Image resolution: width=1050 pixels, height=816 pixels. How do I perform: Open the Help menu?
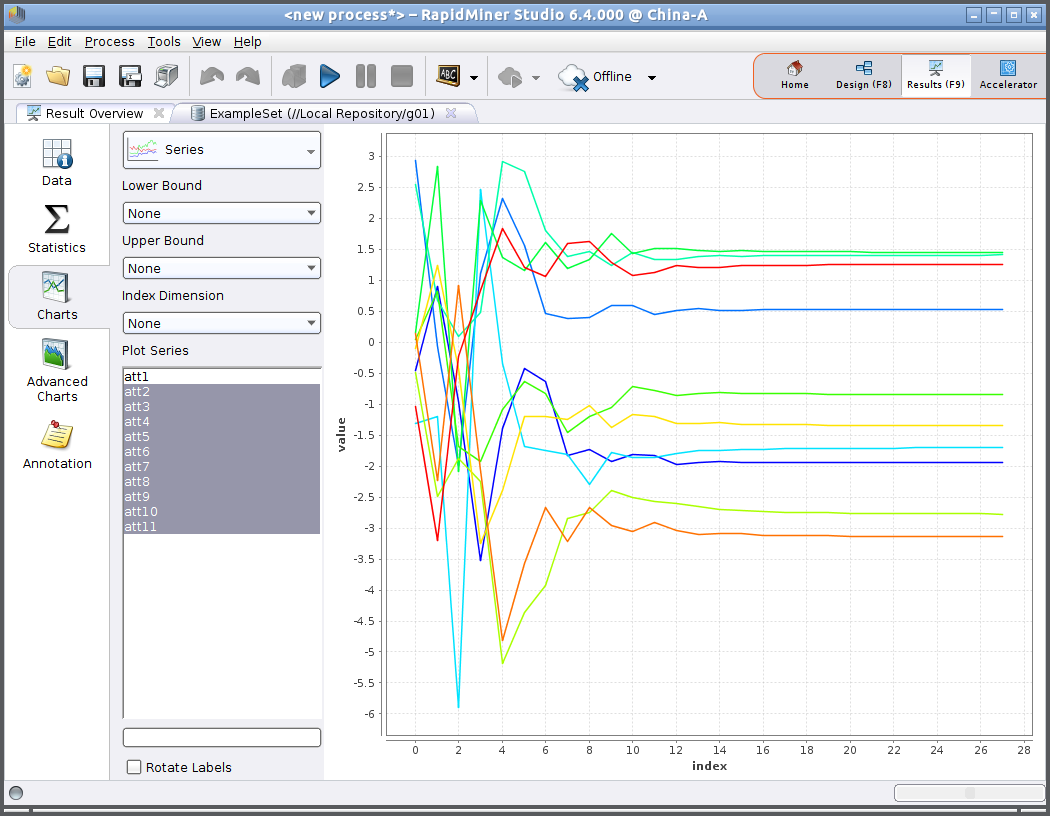247,42
